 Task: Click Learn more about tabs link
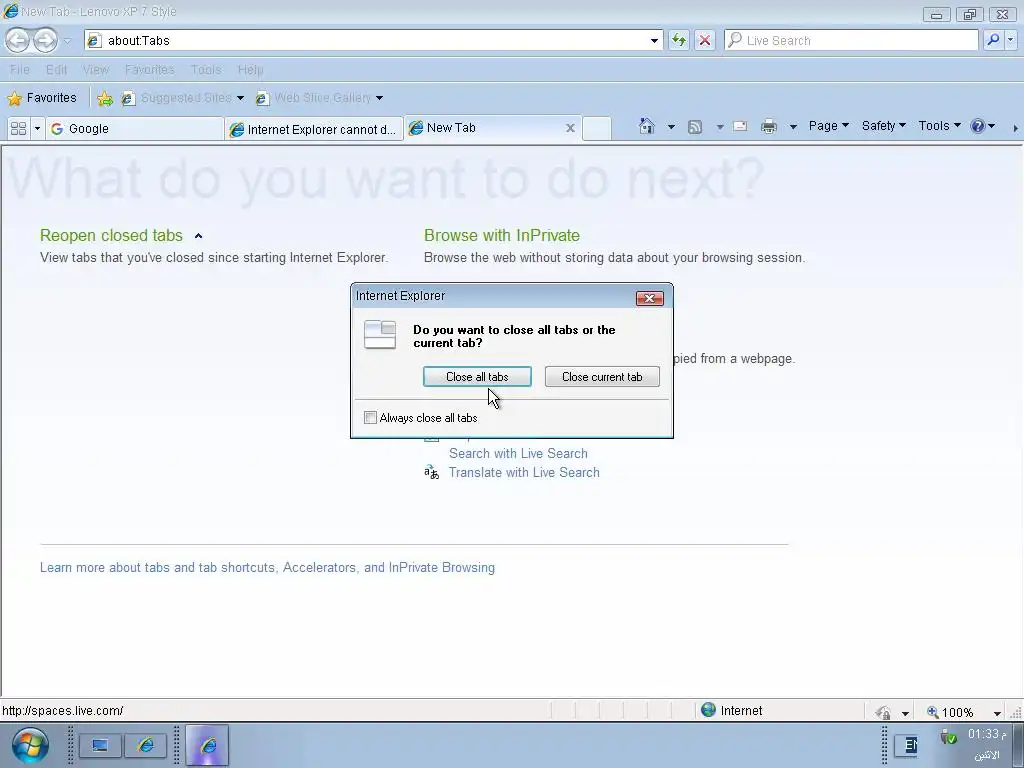[267, 568]
